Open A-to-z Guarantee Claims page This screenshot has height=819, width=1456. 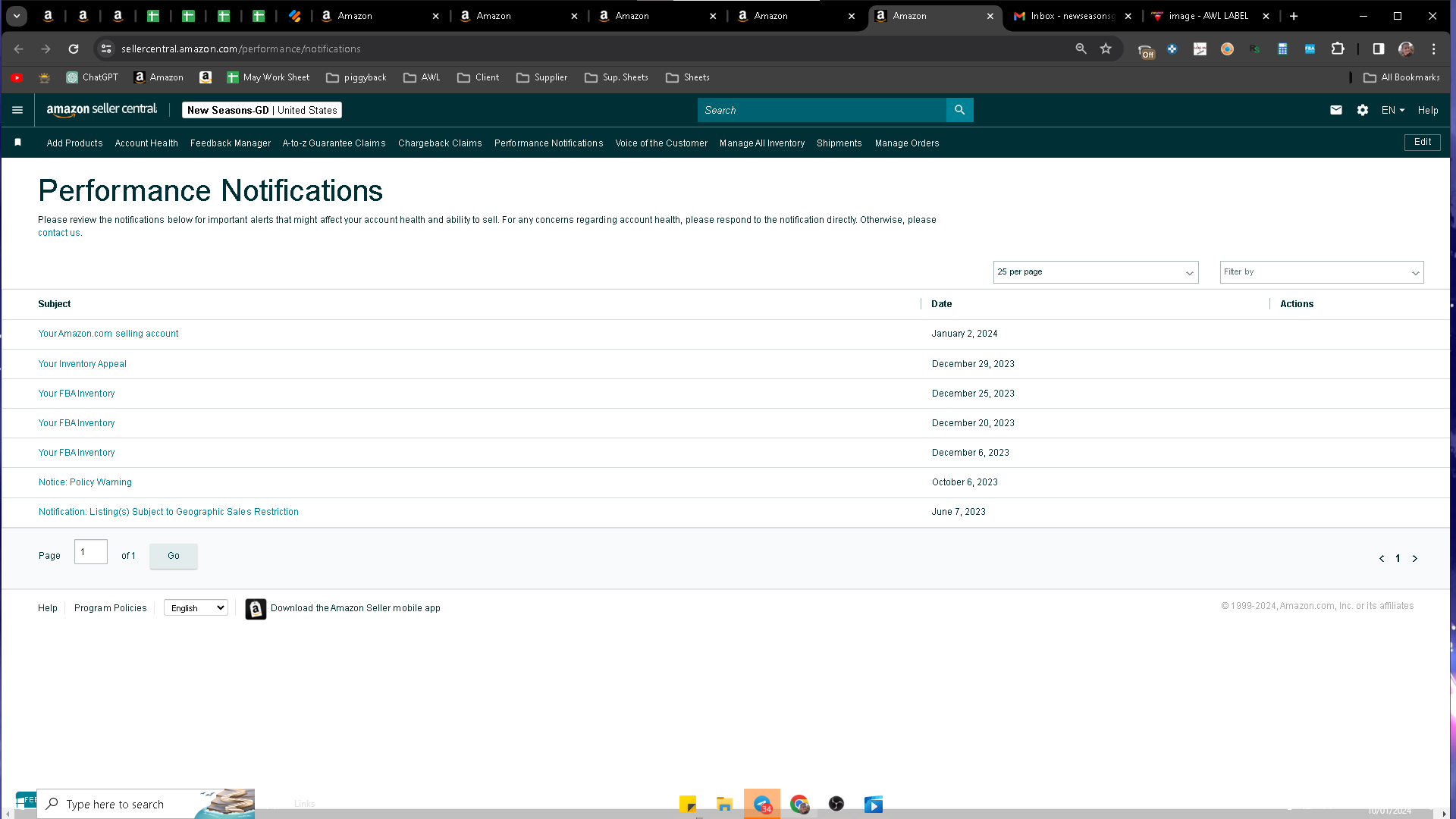pyautogui.click(x=334, y=143)
